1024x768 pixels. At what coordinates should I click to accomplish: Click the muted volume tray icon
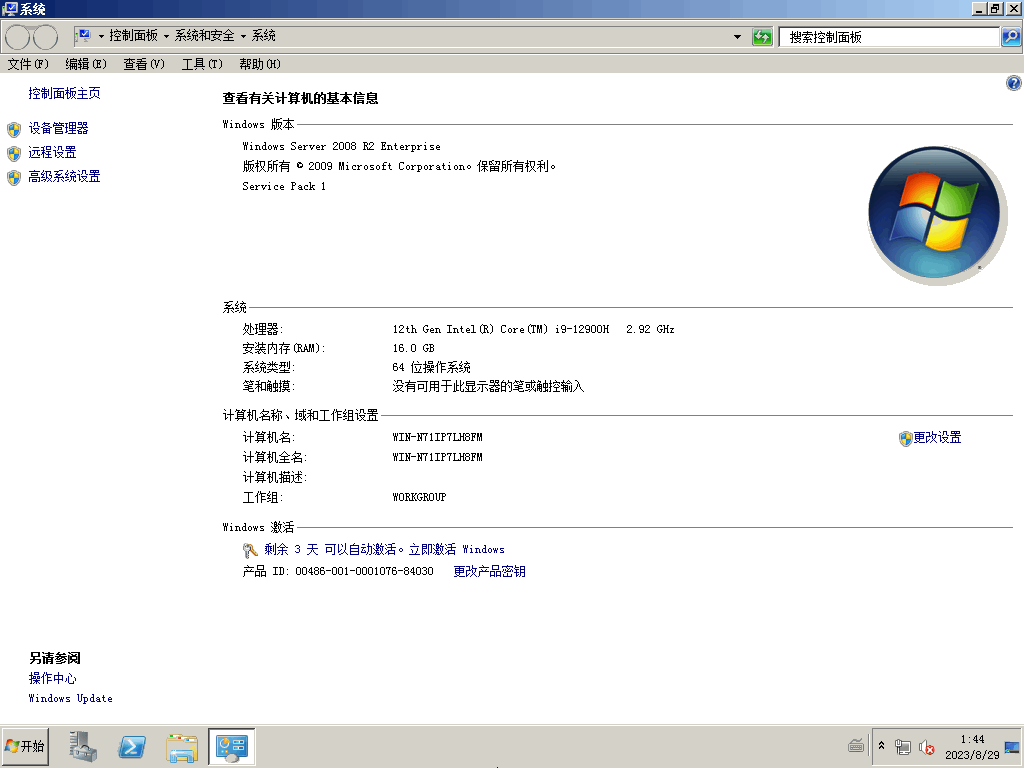926,747
